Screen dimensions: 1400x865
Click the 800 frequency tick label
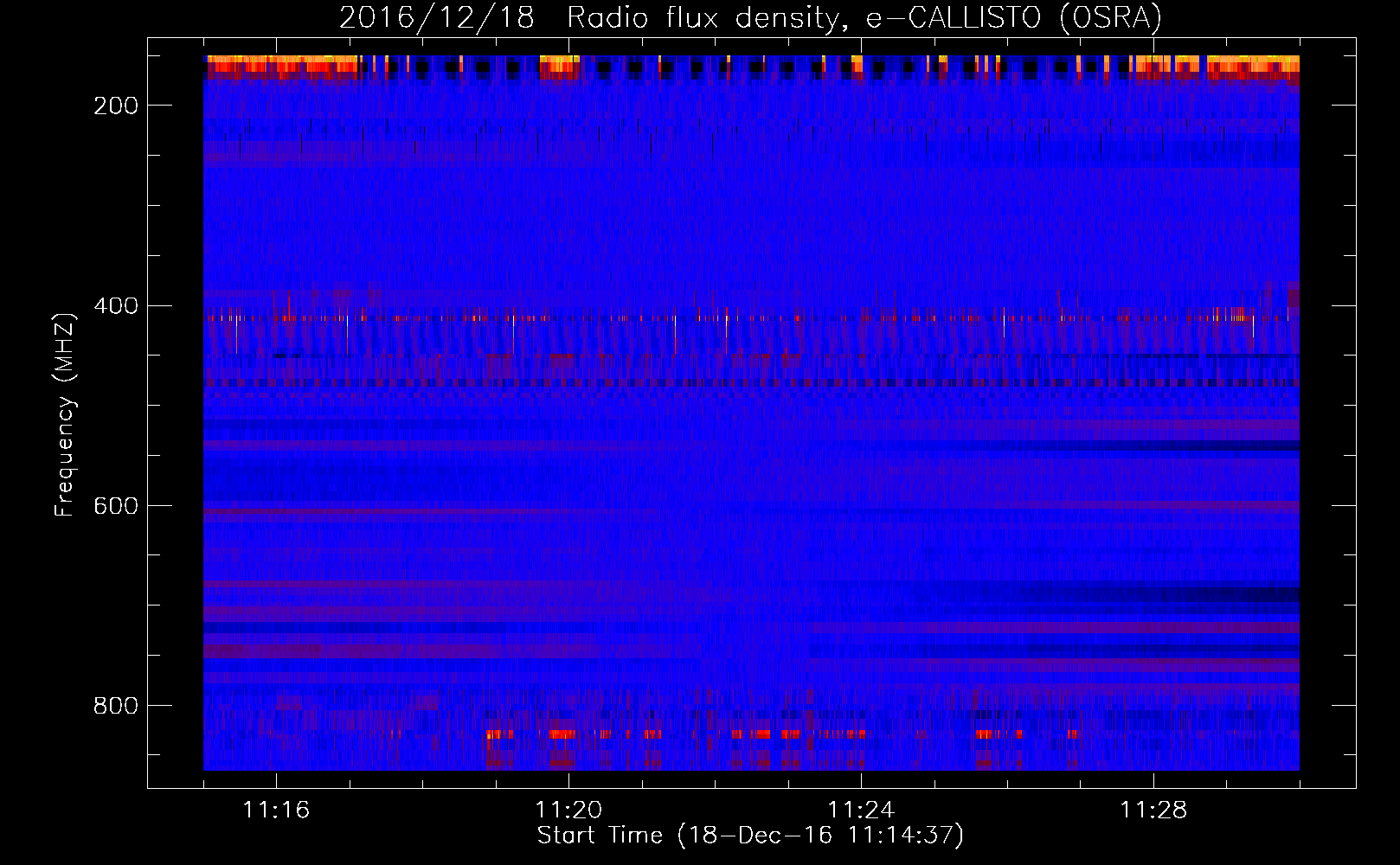116,706
